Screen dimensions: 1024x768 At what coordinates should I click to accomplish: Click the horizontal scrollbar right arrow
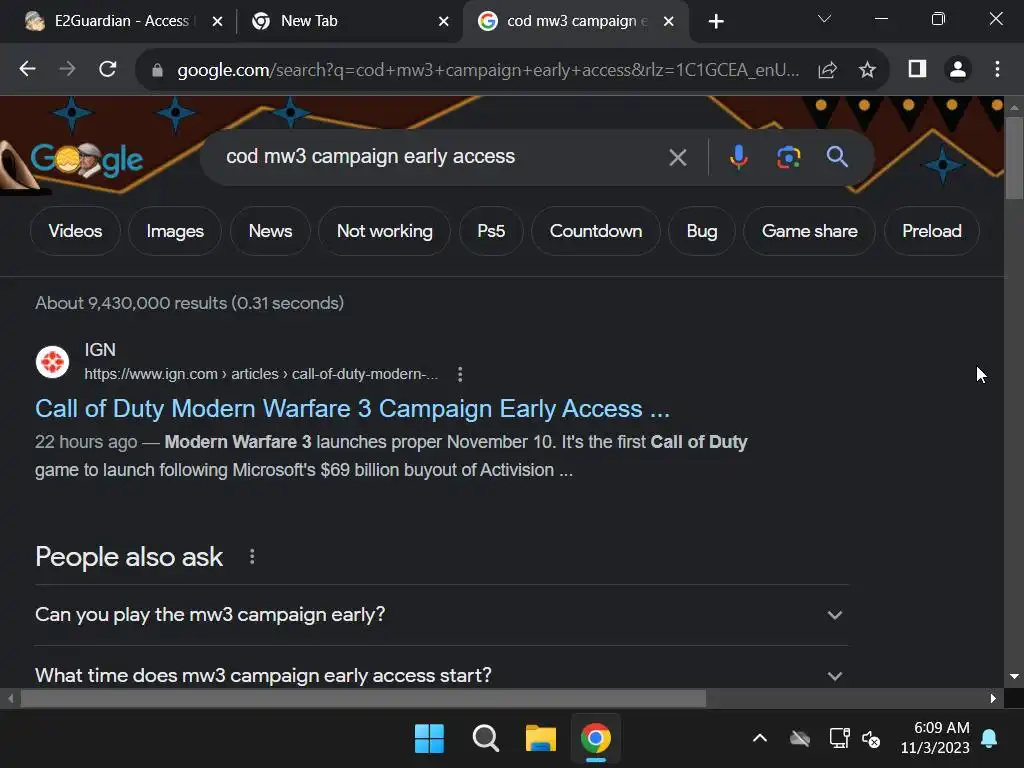993,698
